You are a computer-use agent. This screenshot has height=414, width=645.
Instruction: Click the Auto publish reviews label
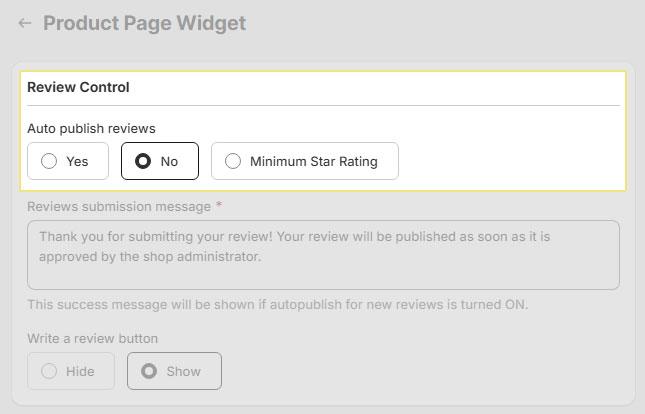(x=91, y=128)
